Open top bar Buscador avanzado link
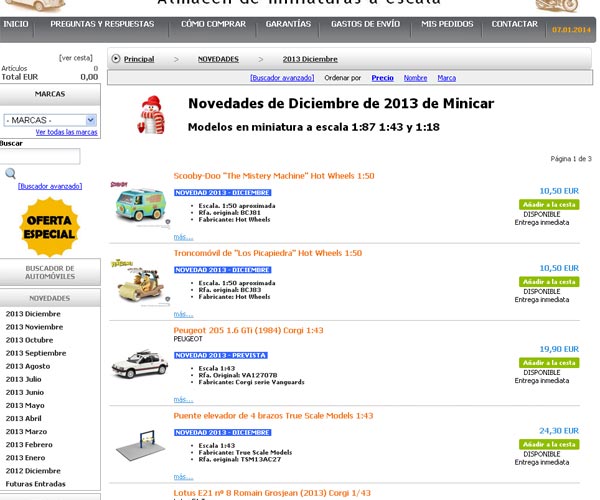The height and width of the screenshot is (500, 600). (282, 78)
